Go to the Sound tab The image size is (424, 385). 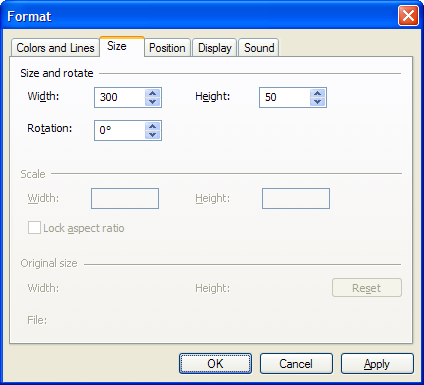pyautogui.click(x=259, y=48)
